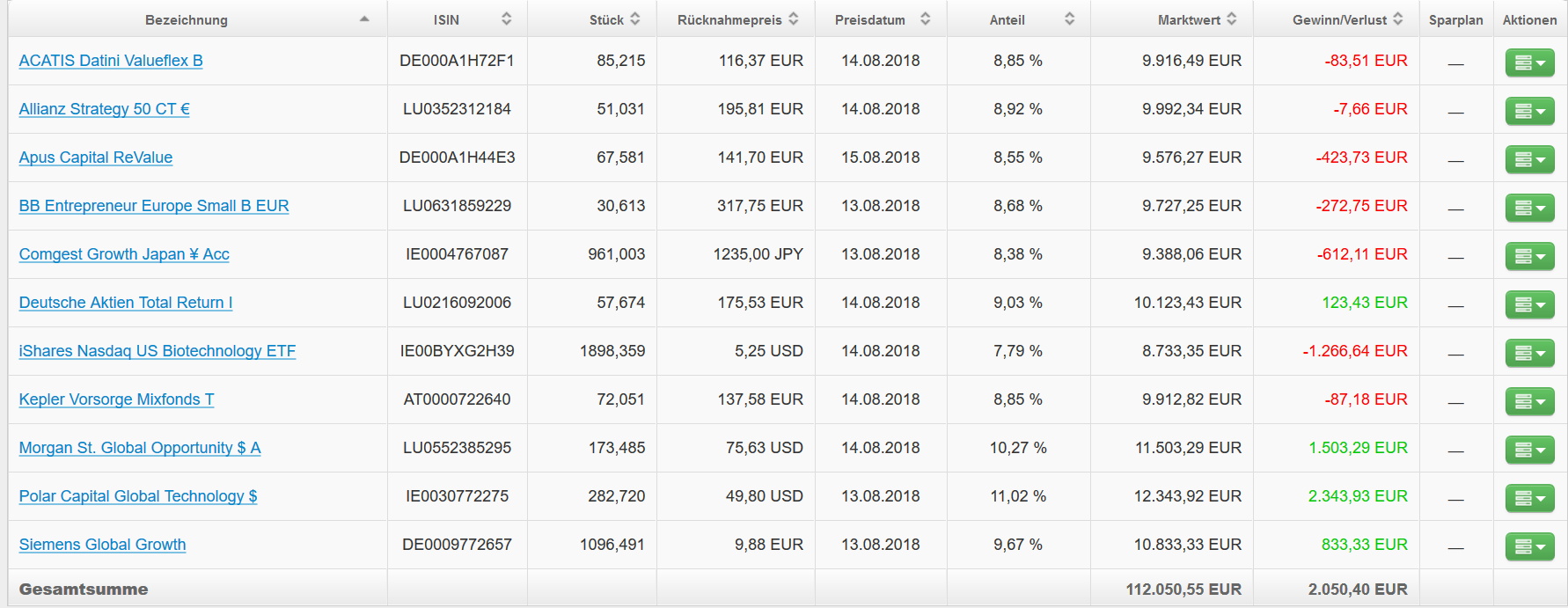Image resolution: width=1568 pixels, height=608 pixels.
Task: Open actions dropdown for Comgest Growth Japan
Action: coord(1530,256)
